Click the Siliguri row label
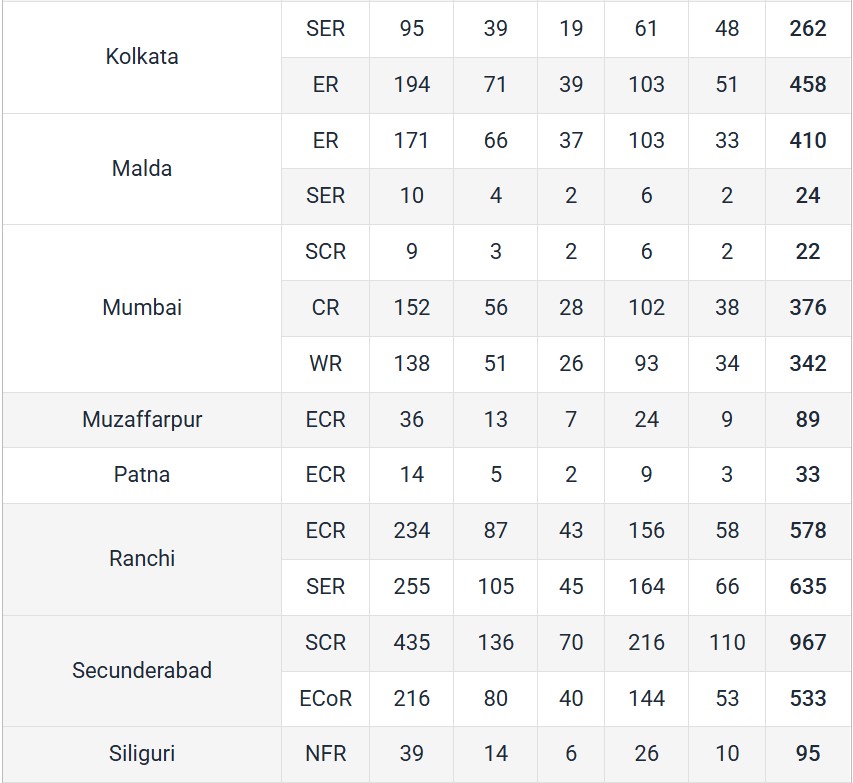This screenshot has height=783, width=853. (142, 754)
